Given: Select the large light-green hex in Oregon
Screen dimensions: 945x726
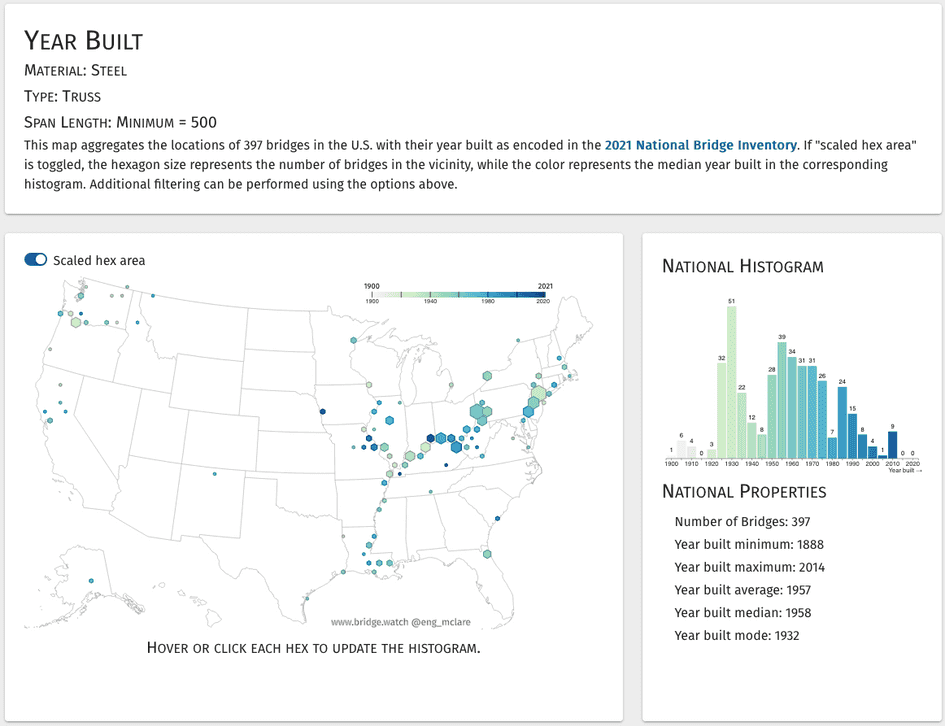Looking at the screenshot, I should pyautogui.click(x=75, y=322).
